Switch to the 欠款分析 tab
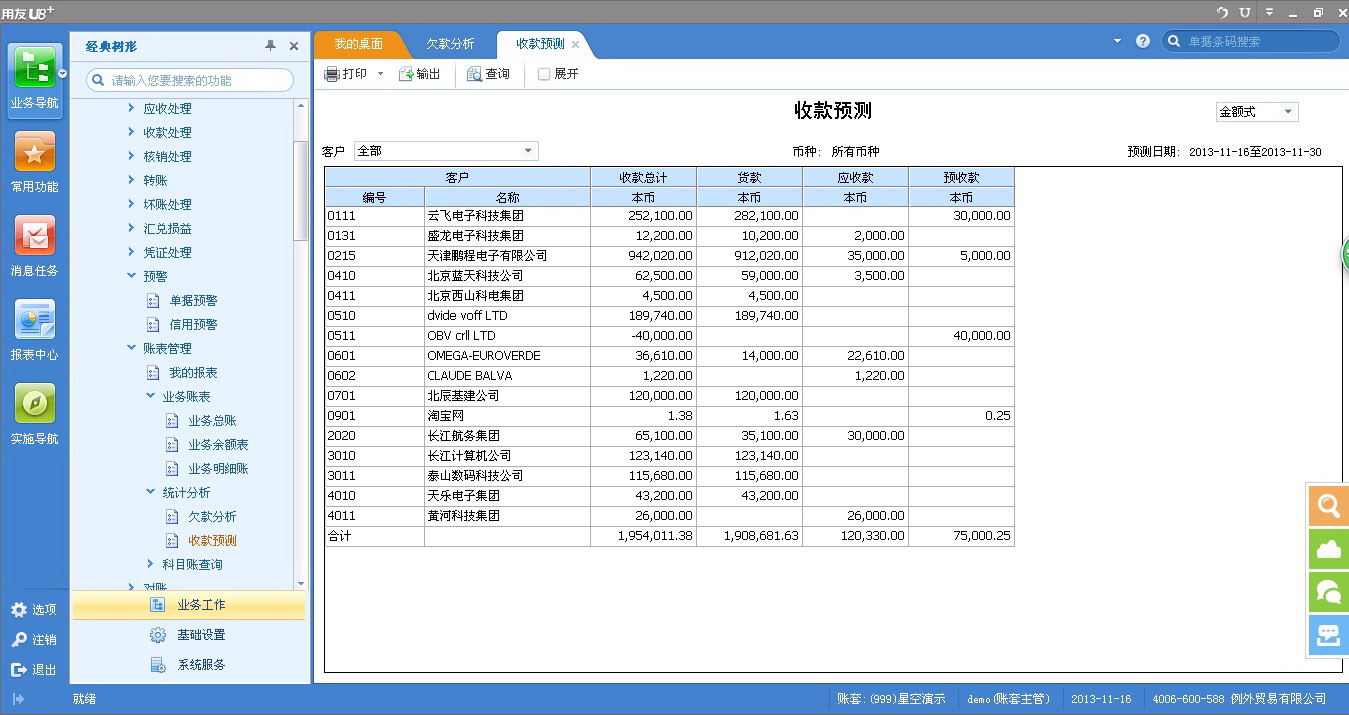The width and height of the screenshot is (1349, 715). coord(450,45)
